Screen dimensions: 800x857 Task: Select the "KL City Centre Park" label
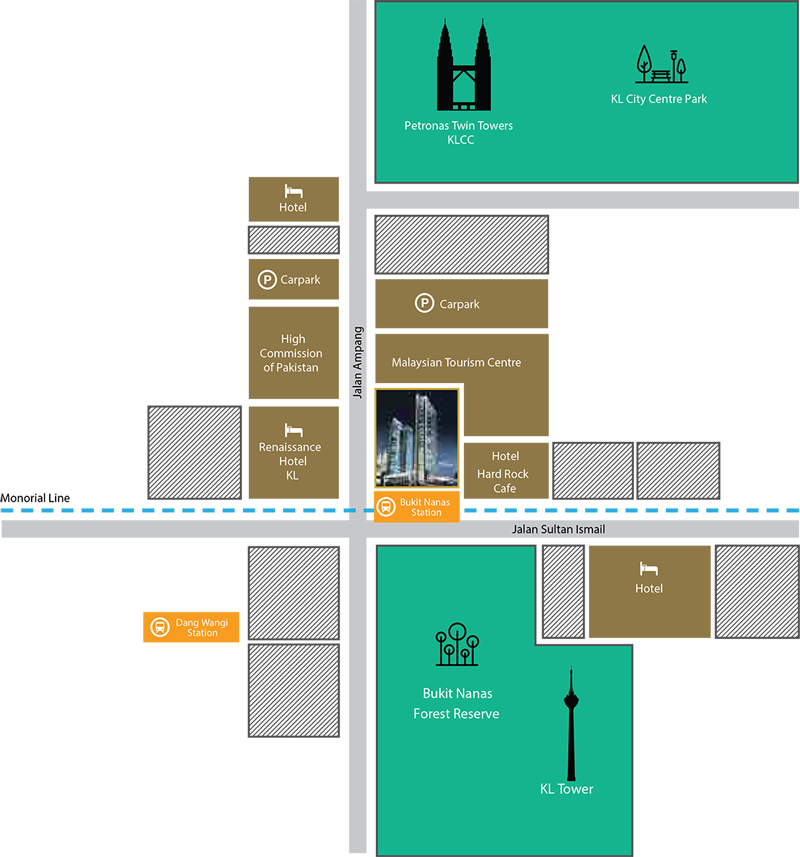click(x=659, y=99)
